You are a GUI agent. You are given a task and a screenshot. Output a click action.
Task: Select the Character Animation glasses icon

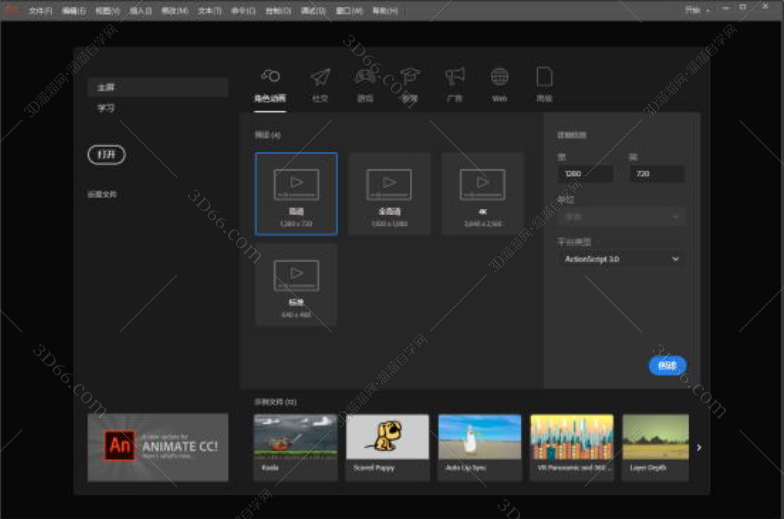(269, 77)
